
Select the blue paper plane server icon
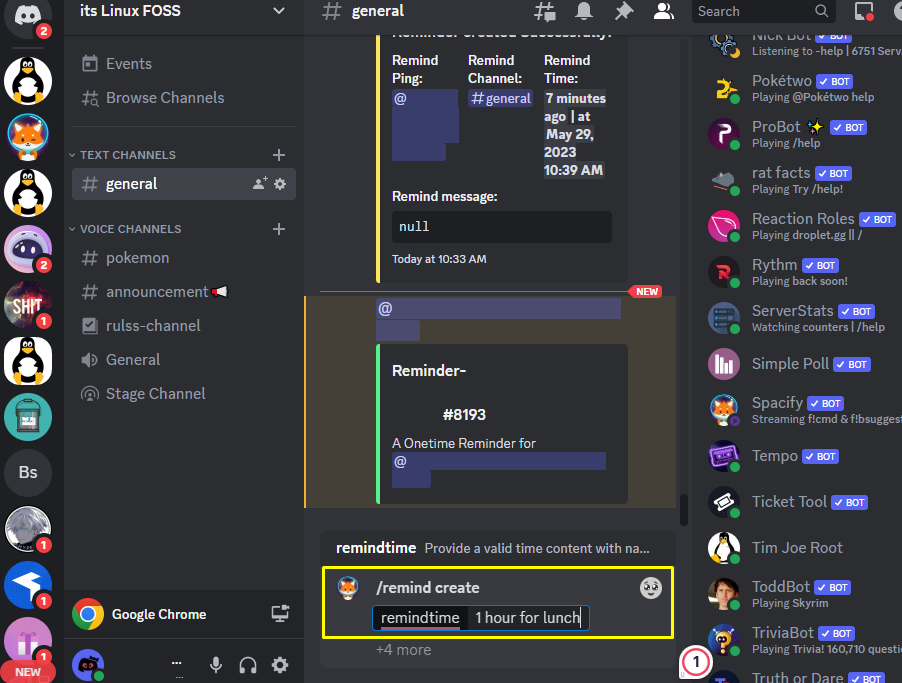(28, 585)
